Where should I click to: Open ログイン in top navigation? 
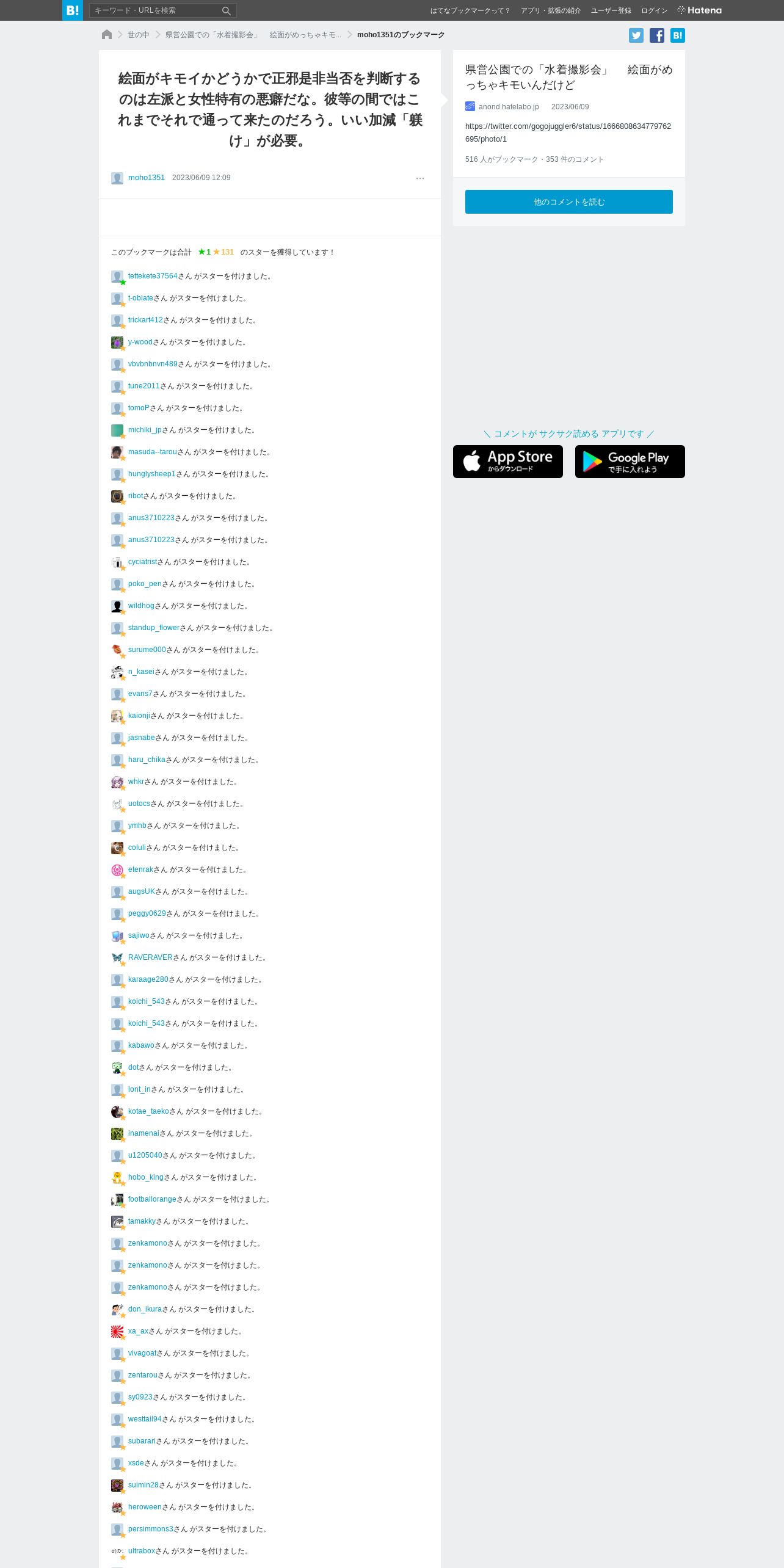pos(655,10)
